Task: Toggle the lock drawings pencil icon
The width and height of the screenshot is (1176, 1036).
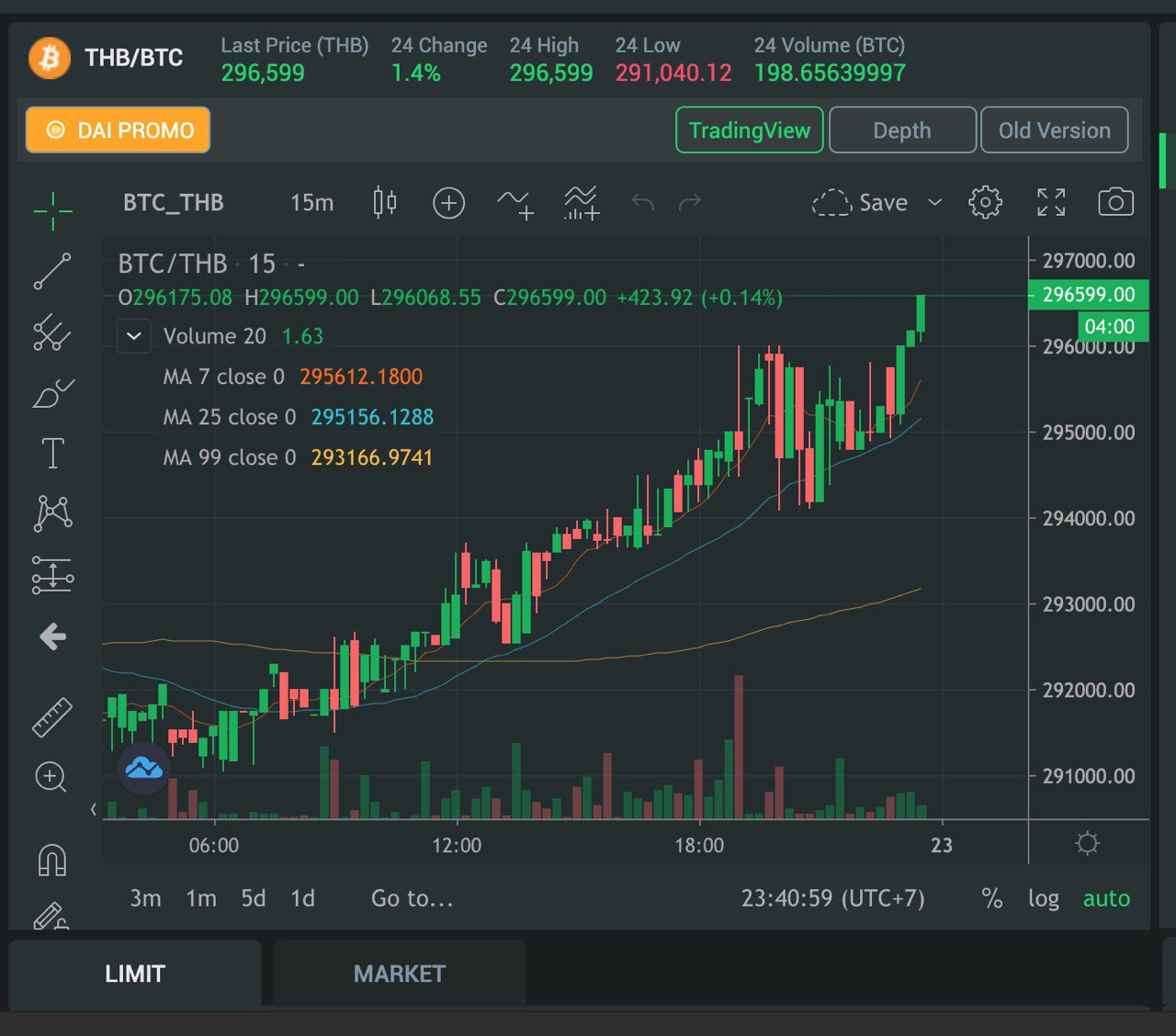Action: tap(51, 916)
